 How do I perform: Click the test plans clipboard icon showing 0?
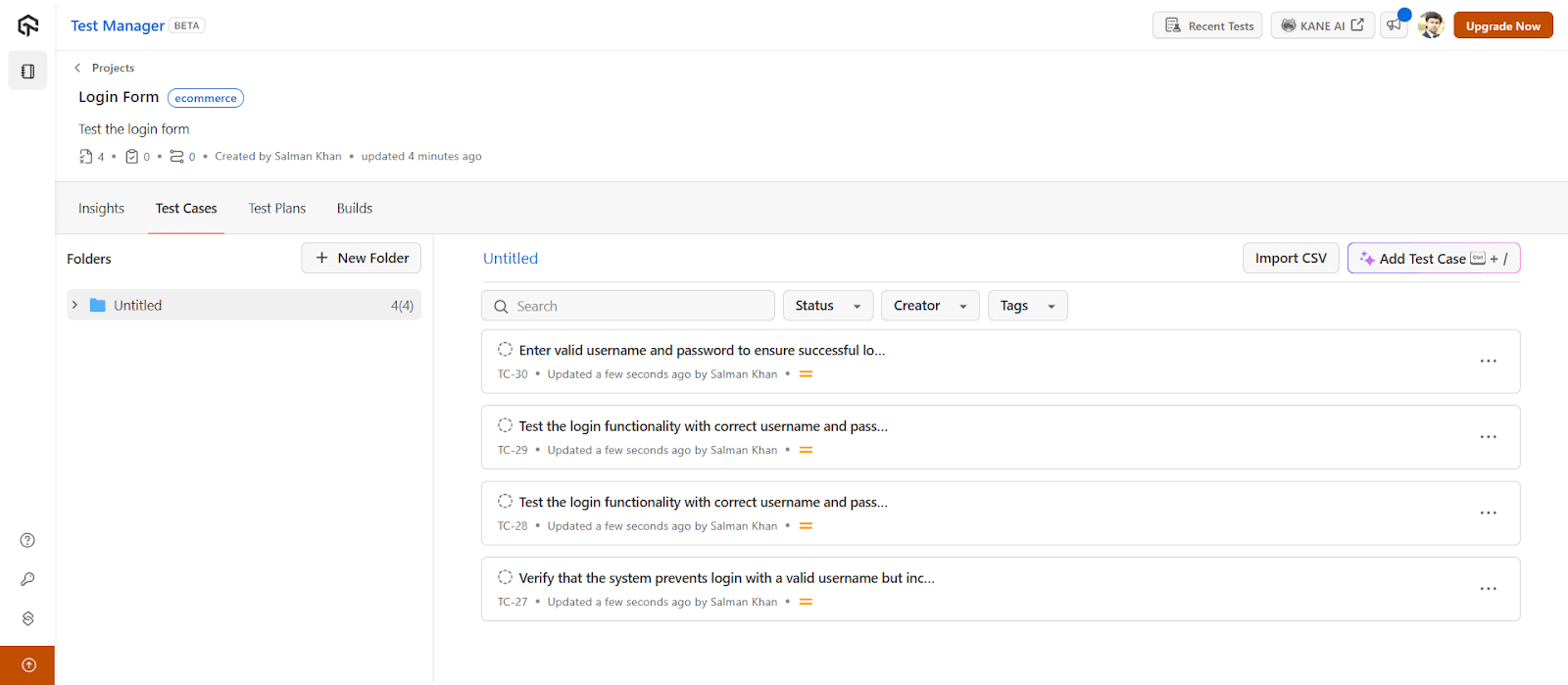[x=131, y=156]
